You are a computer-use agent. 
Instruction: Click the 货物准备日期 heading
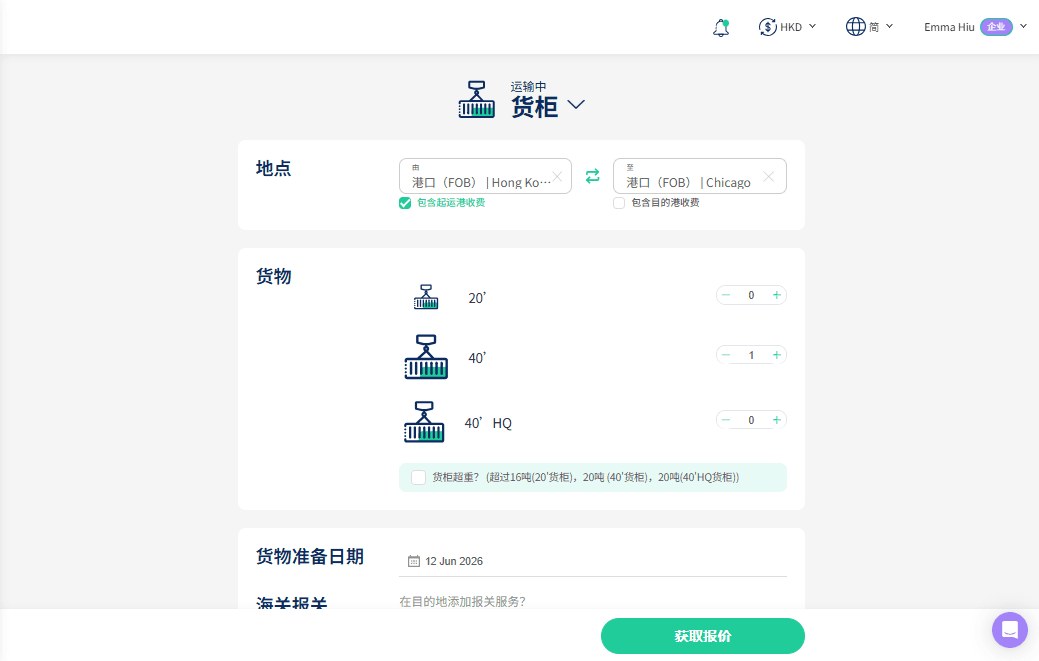point(309,556)
